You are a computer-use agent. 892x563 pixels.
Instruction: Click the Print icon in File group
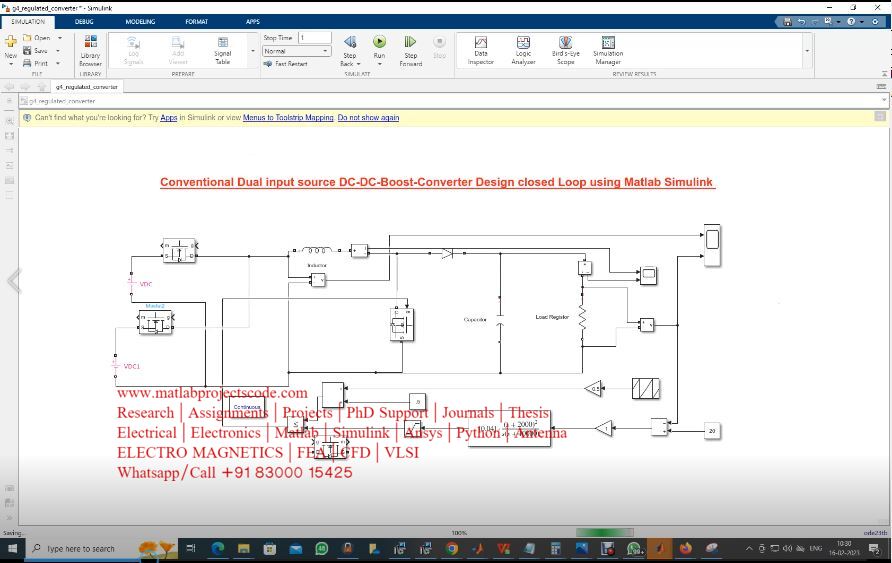point(27,63)
